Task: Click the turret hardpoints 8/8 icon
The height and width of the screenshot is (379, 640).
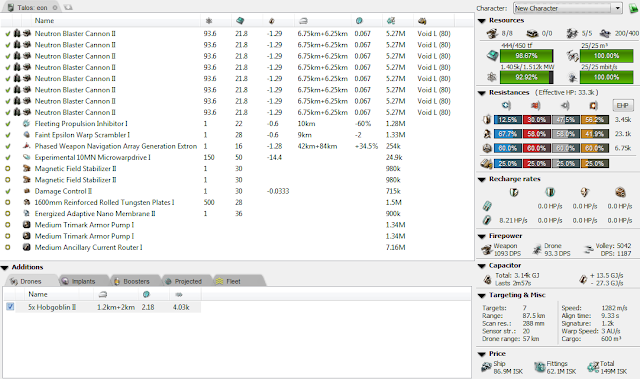Action: tap(492, 33)
